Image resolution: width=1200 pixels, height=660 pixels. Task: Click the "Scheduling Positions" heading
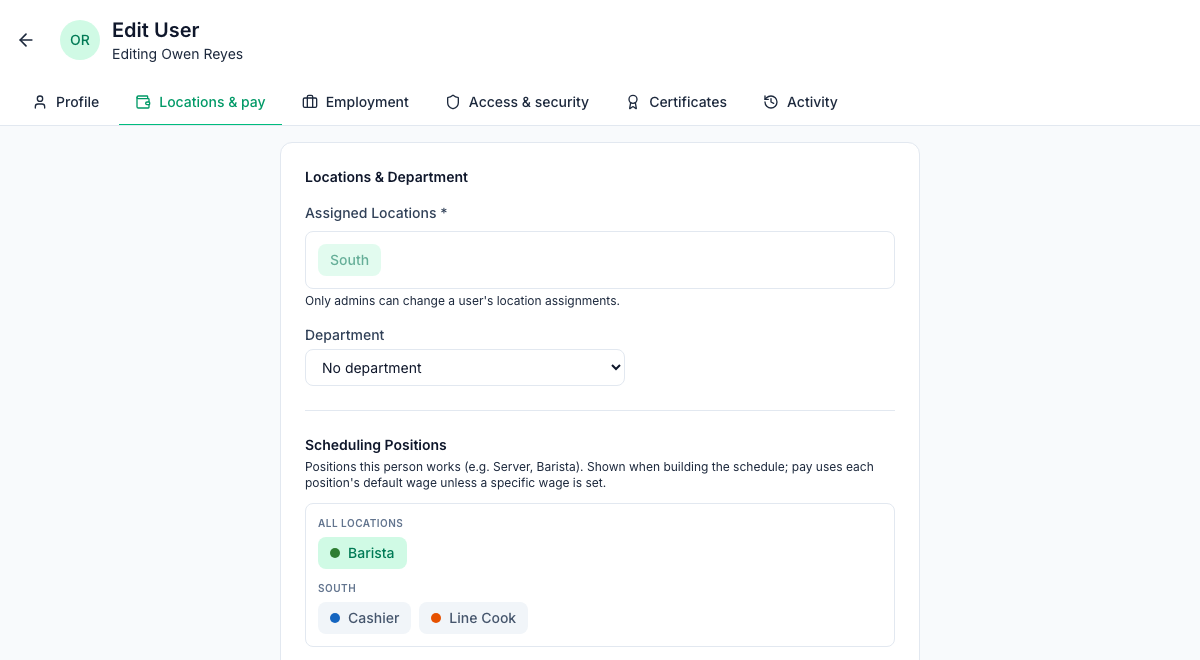click(x=376, y=445)
